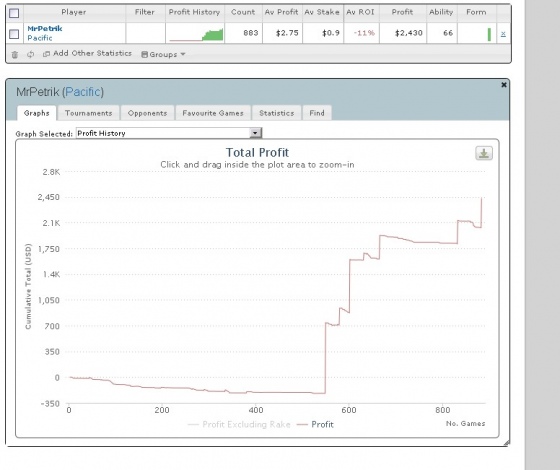
Task: Click the Profit History sparkline thumbnail
Action: coord(196,34)
